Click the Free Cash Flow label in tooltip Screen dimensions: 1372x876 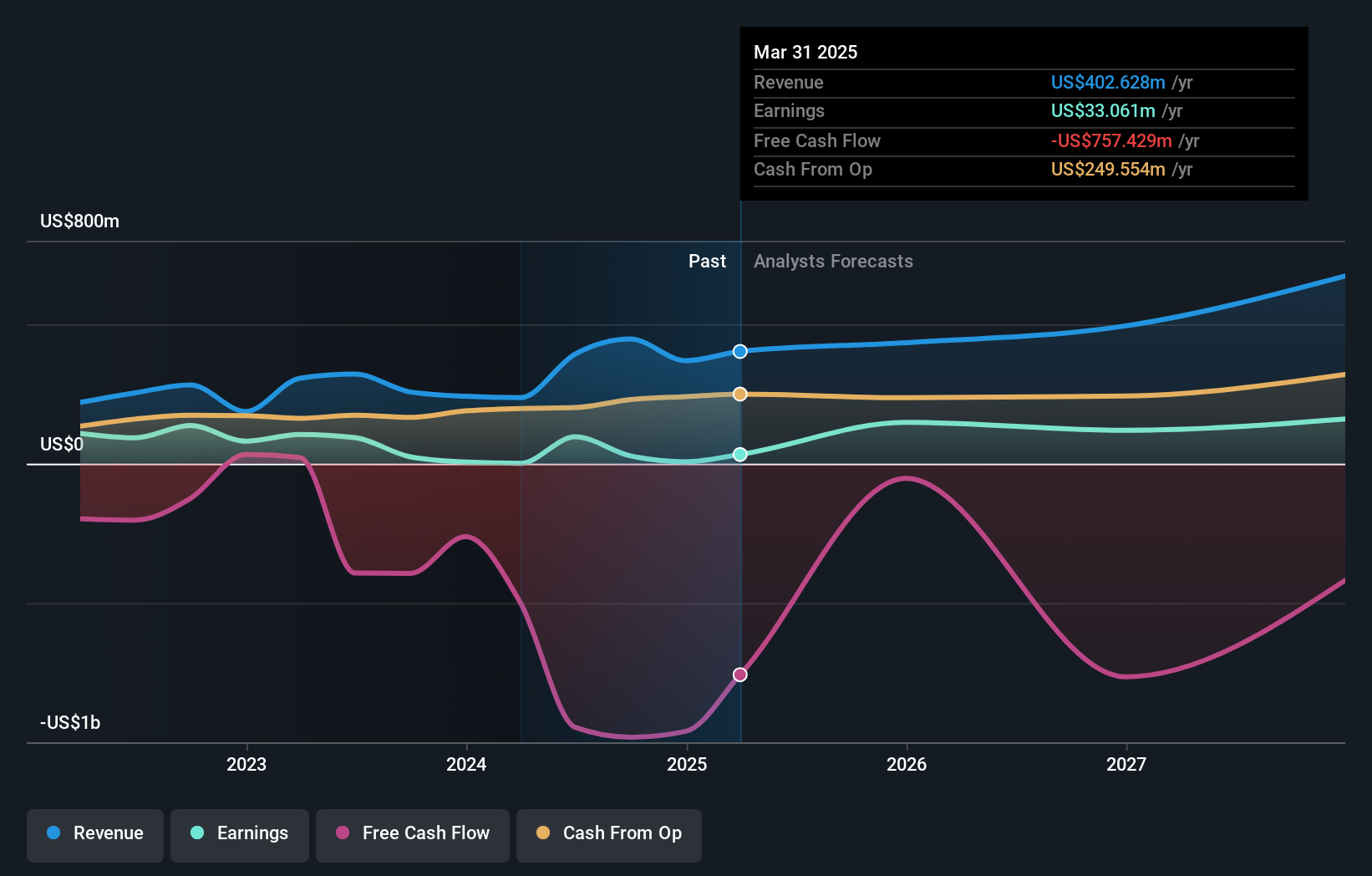pyautogui.click(x=817, y=140)
